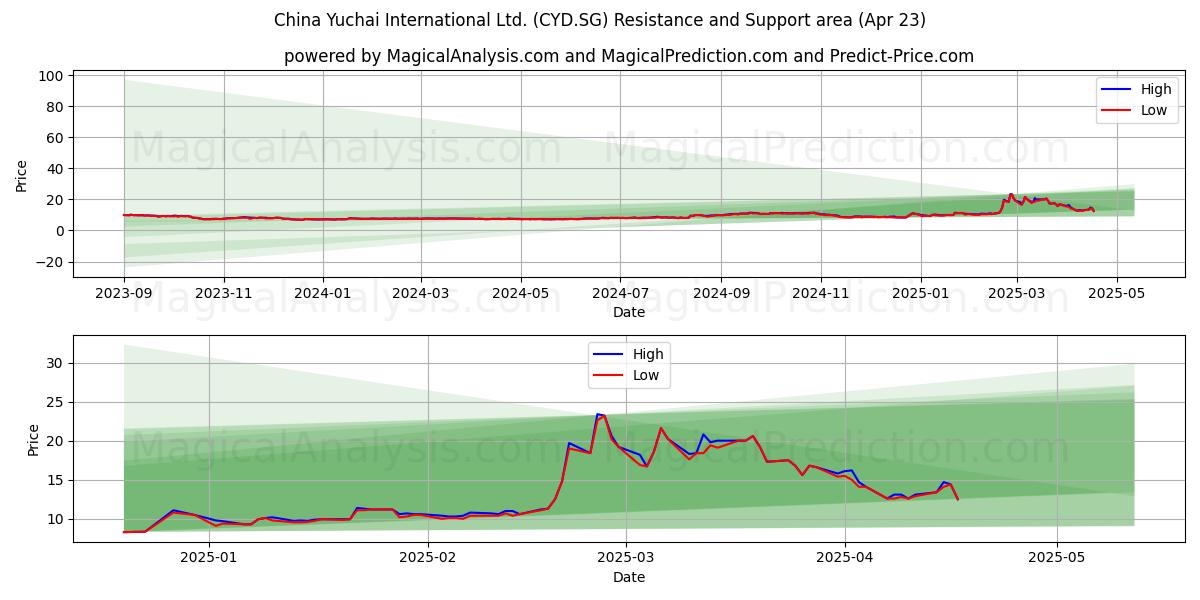Click the '2023-11' tick label
Screen dimensions: 1200x600
[223, 295]
